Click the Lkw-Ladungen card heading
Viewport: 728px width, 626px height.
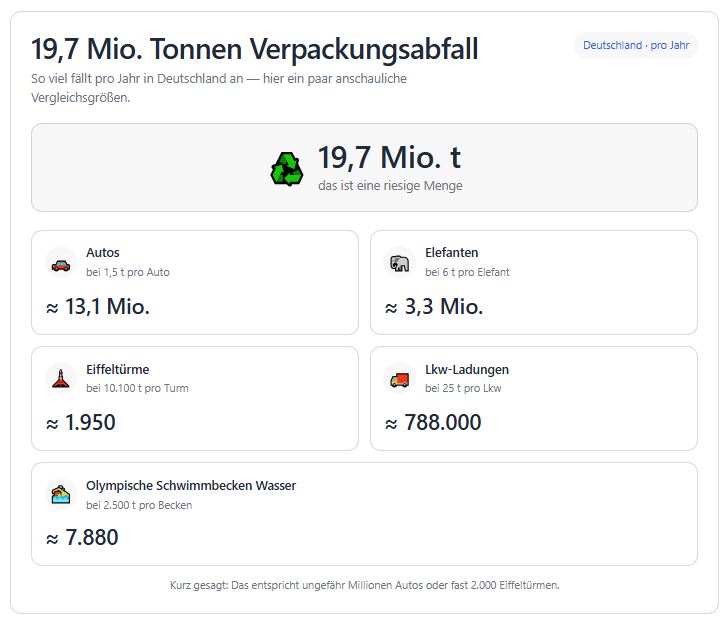pyautogui.click(x=467, y=369)
